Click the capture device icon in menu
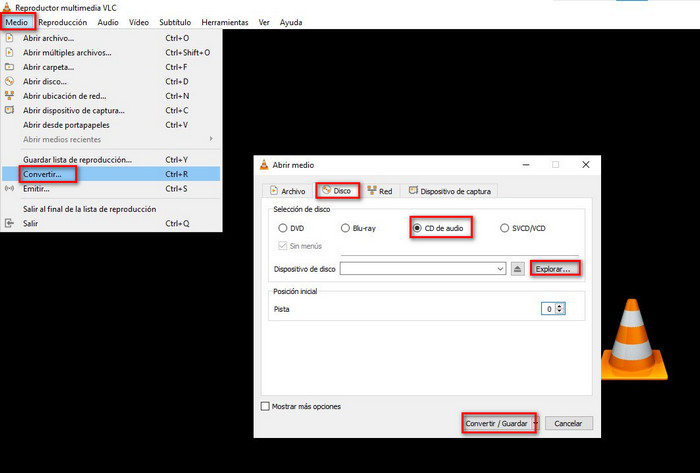Viewport: 700px width, 473px height. 9,110
